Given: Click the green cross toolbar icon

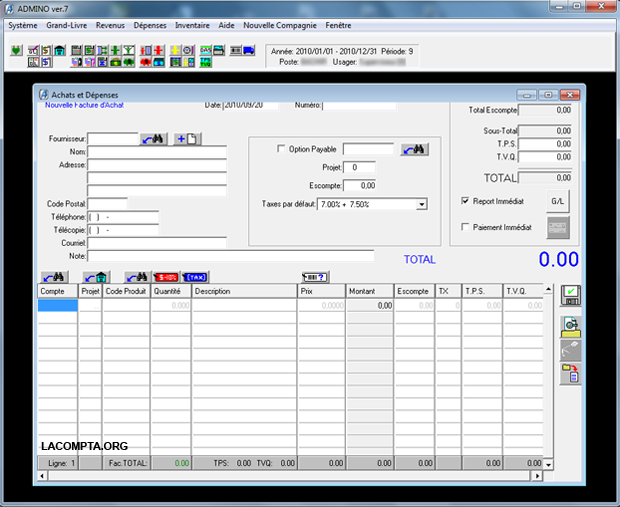Looking at the screenshot, I should coord(115,50).
